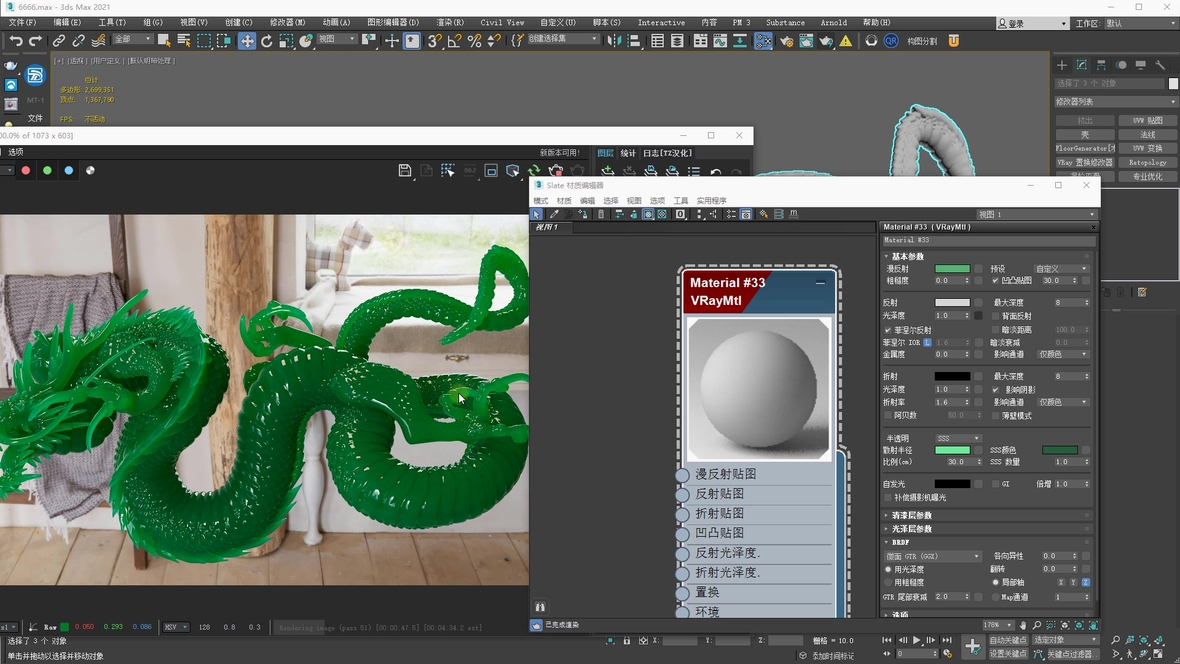Activate the Rotate tool in toolbar
This screenshot has height=664, width=1180.
(267, 41)
